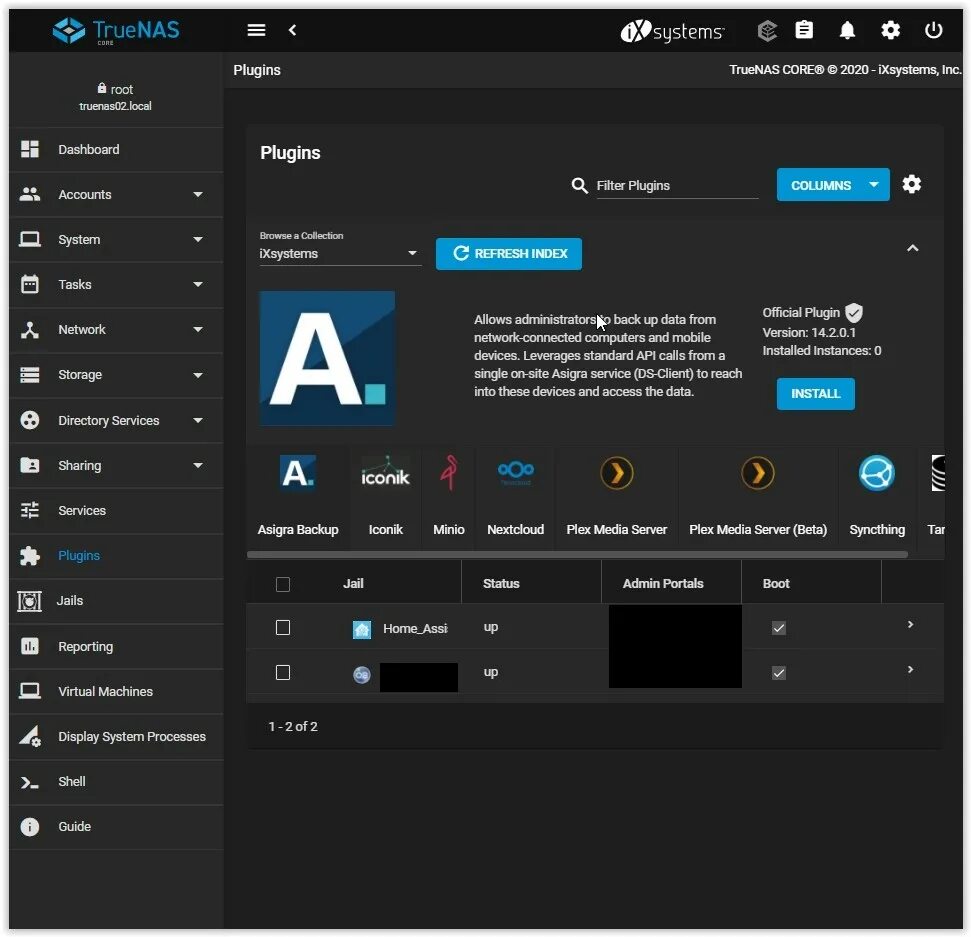Screen dimensions: 971x937
Task: Open top bar settings gear icon
Action: tap(890, 30)
